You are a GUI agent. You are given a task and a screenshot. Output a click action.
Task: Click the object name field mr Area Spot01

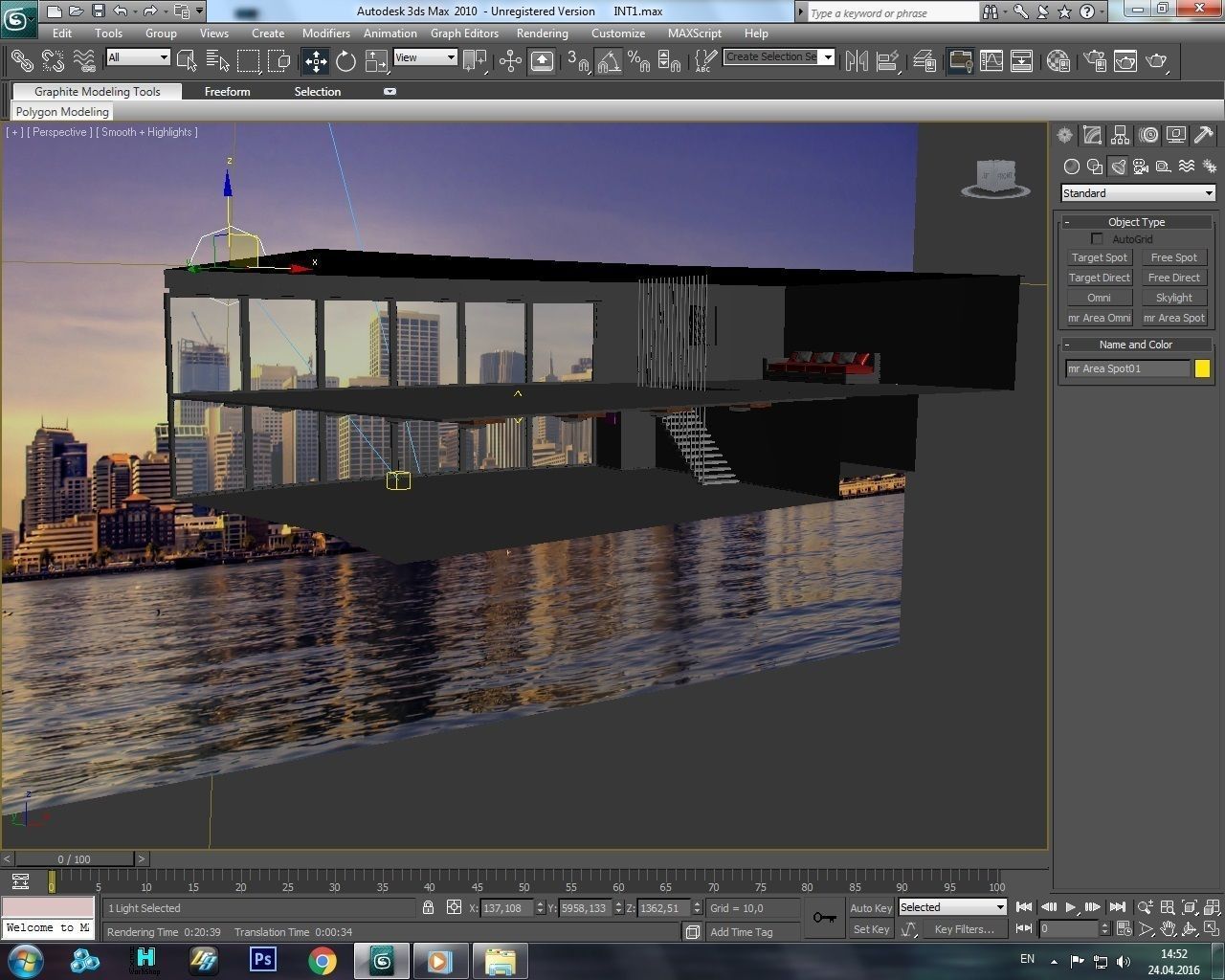(x=1128, y=368)
